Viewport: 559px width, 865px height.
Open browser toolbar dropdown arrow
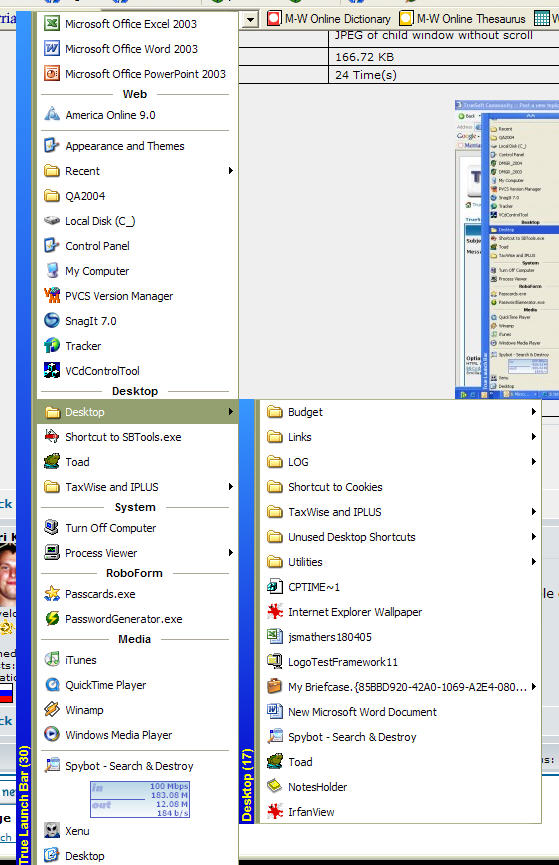coord(250,20)
